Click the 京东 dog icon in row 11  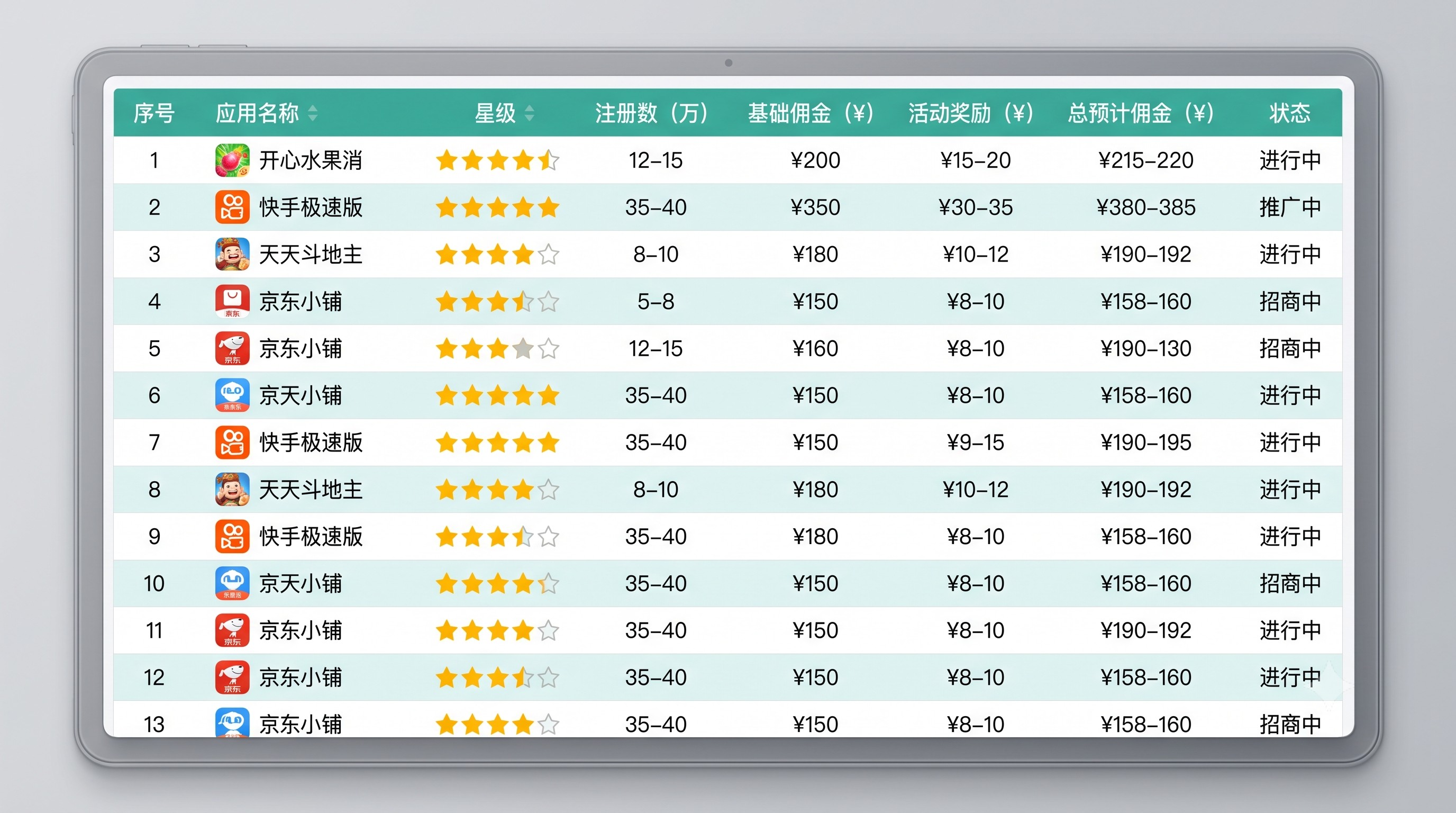(232, 630)
